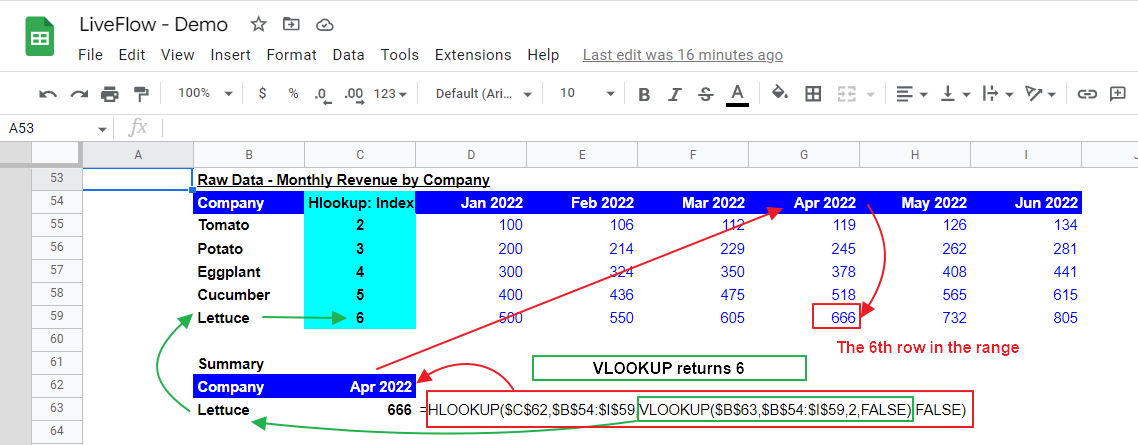The image size is (1138, 445).
Task: Open the Insert menu
Action: click(231, 55)
